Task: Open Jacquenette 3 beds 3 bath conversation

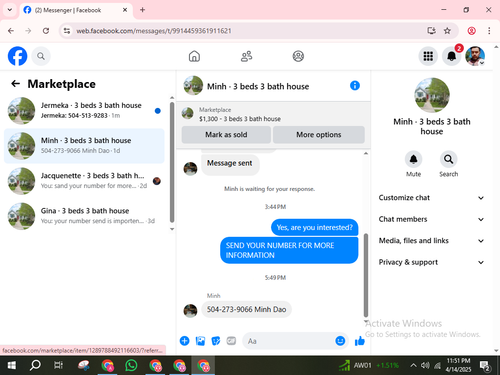Action: coord(84,181)
